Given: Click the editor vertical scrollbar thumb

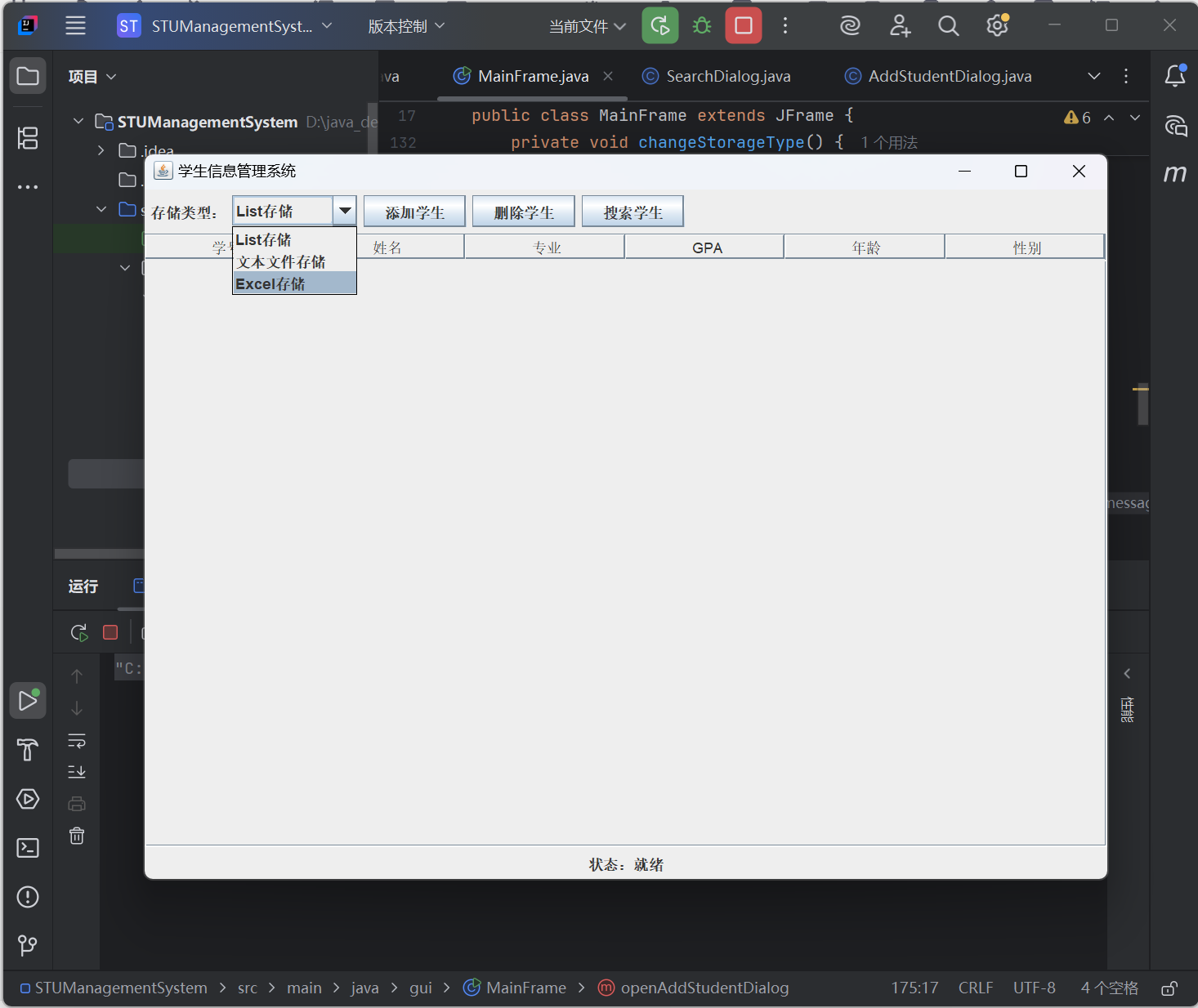Looking at the screenshot, I should tap(1143, 404).
